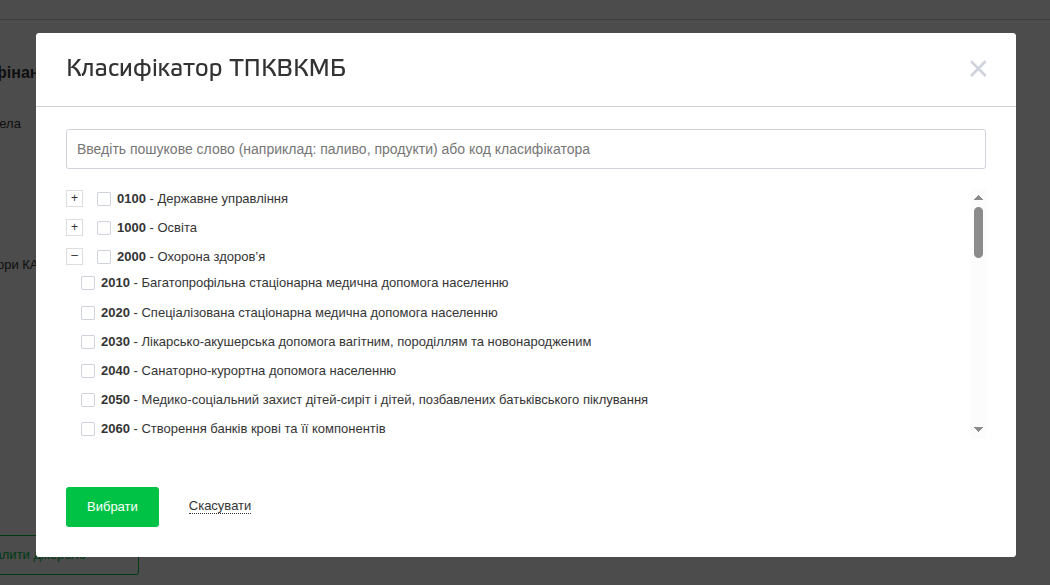Close the Класифікатор ТПКВКМБ dialog
The height and width of the screenshot is (585, 1050).
[978, 69]
